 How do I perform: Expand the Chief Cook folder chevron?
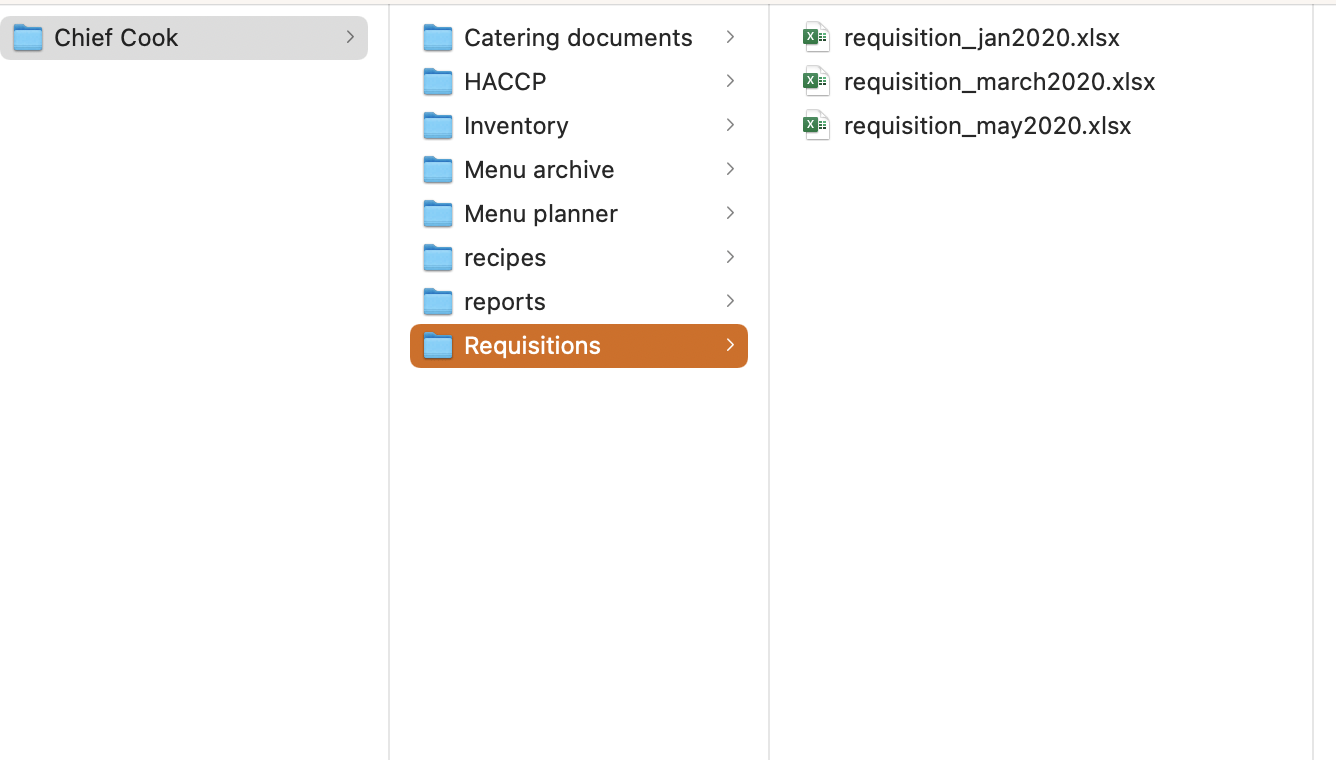point(350,37)
